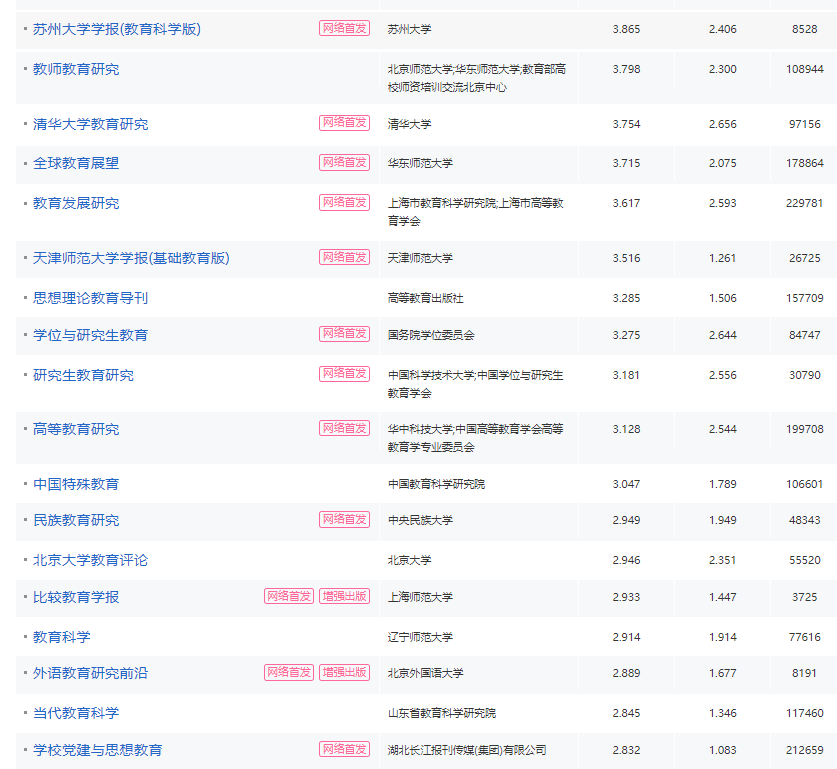Image resolution: width=837 pixels, height=769 pixels.
Task: Click value 2.656 in 清华大学教育研究 row
Action: pos(723,124)
